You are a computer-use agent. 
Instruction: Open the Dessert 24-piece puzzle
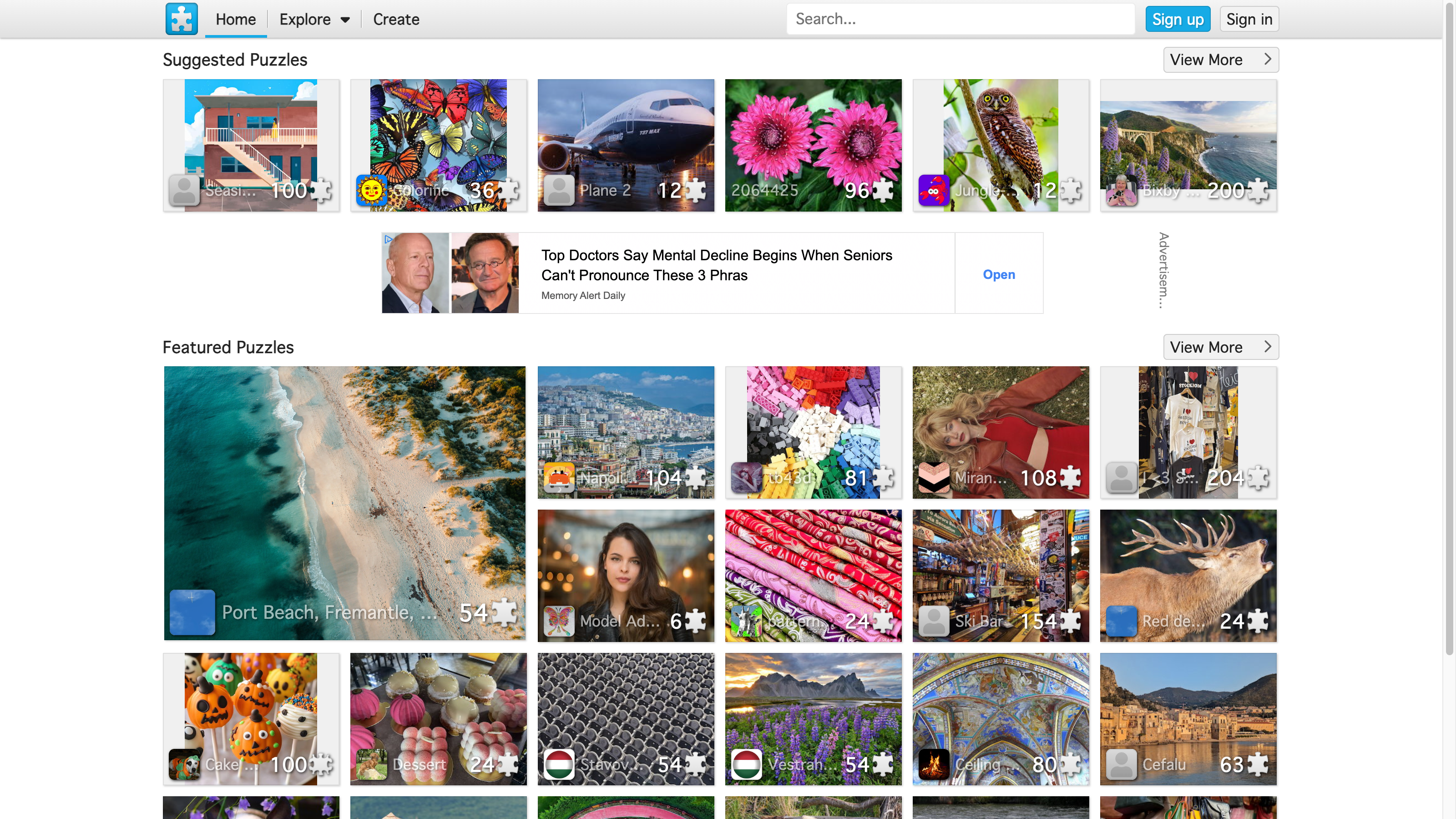click(439, 719)
